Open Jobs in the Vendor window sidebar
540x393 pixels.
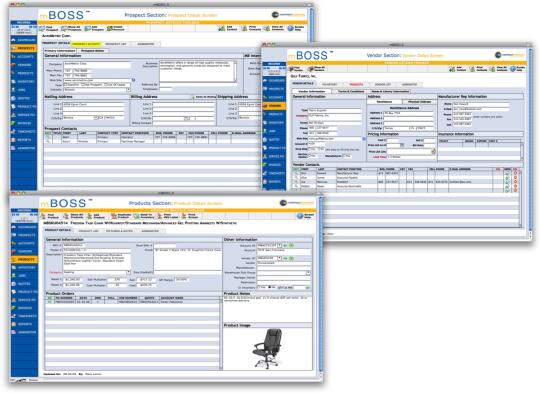[274, 131]
